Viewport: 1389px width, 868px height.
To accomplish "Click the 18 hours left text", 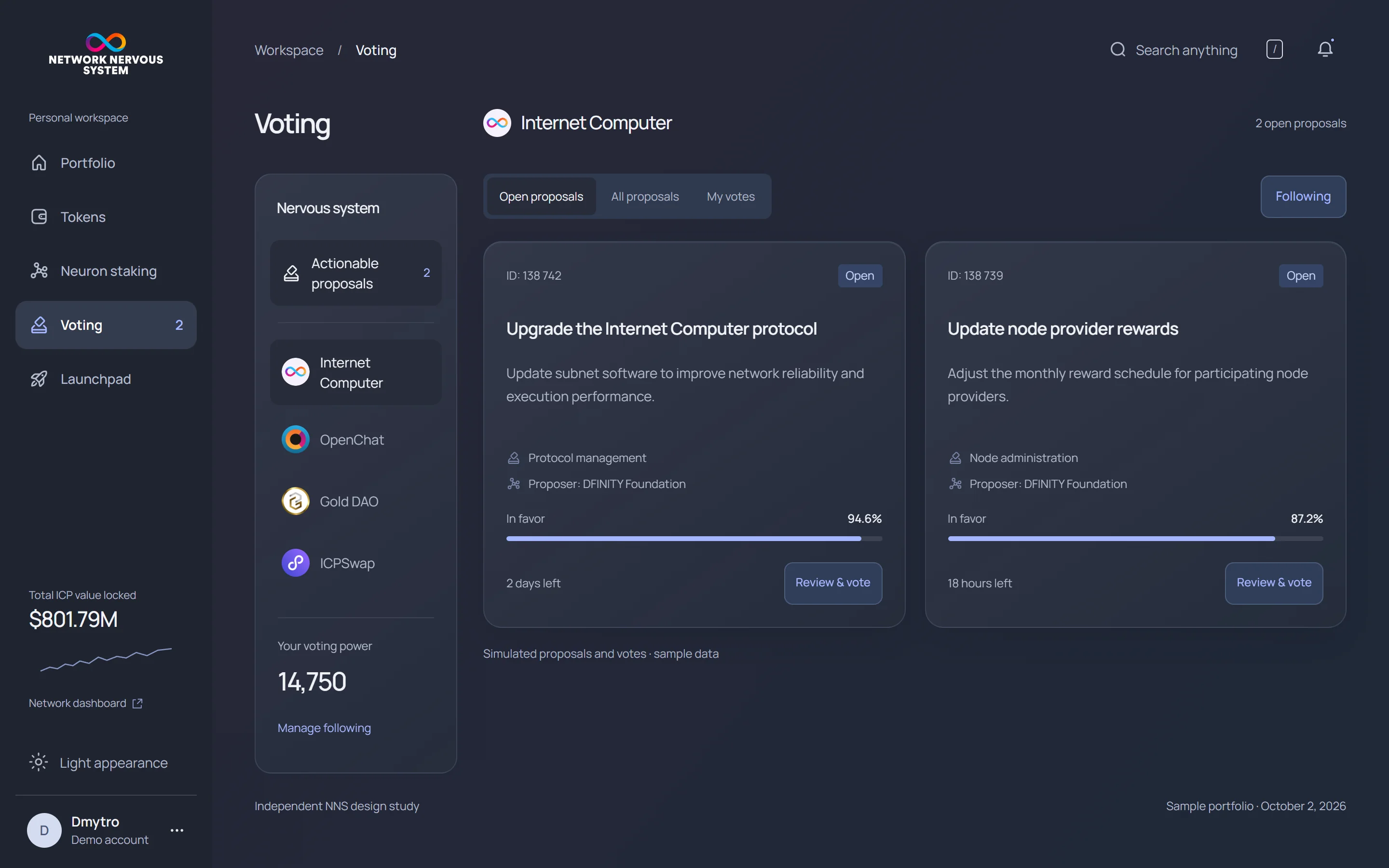I will tap(979, 583).
